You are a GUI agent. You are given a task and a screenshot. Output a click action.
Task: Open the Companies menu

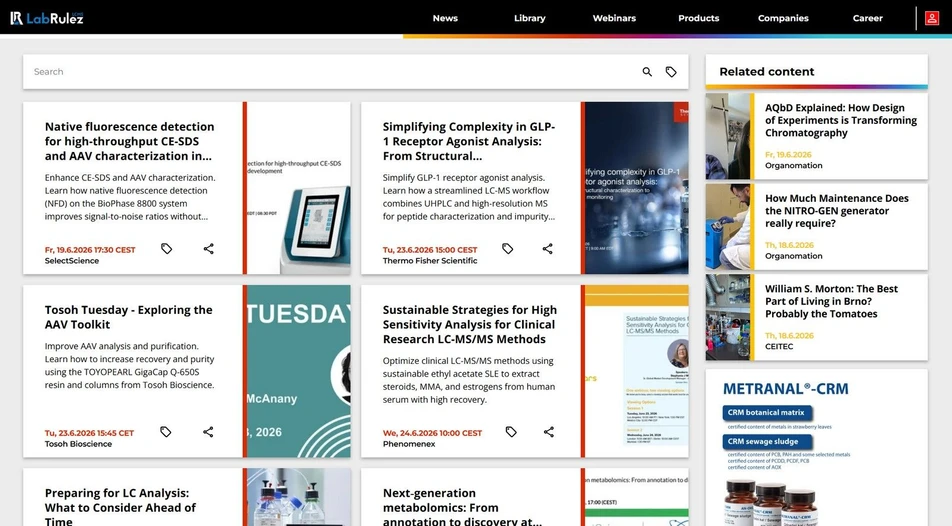783,18
